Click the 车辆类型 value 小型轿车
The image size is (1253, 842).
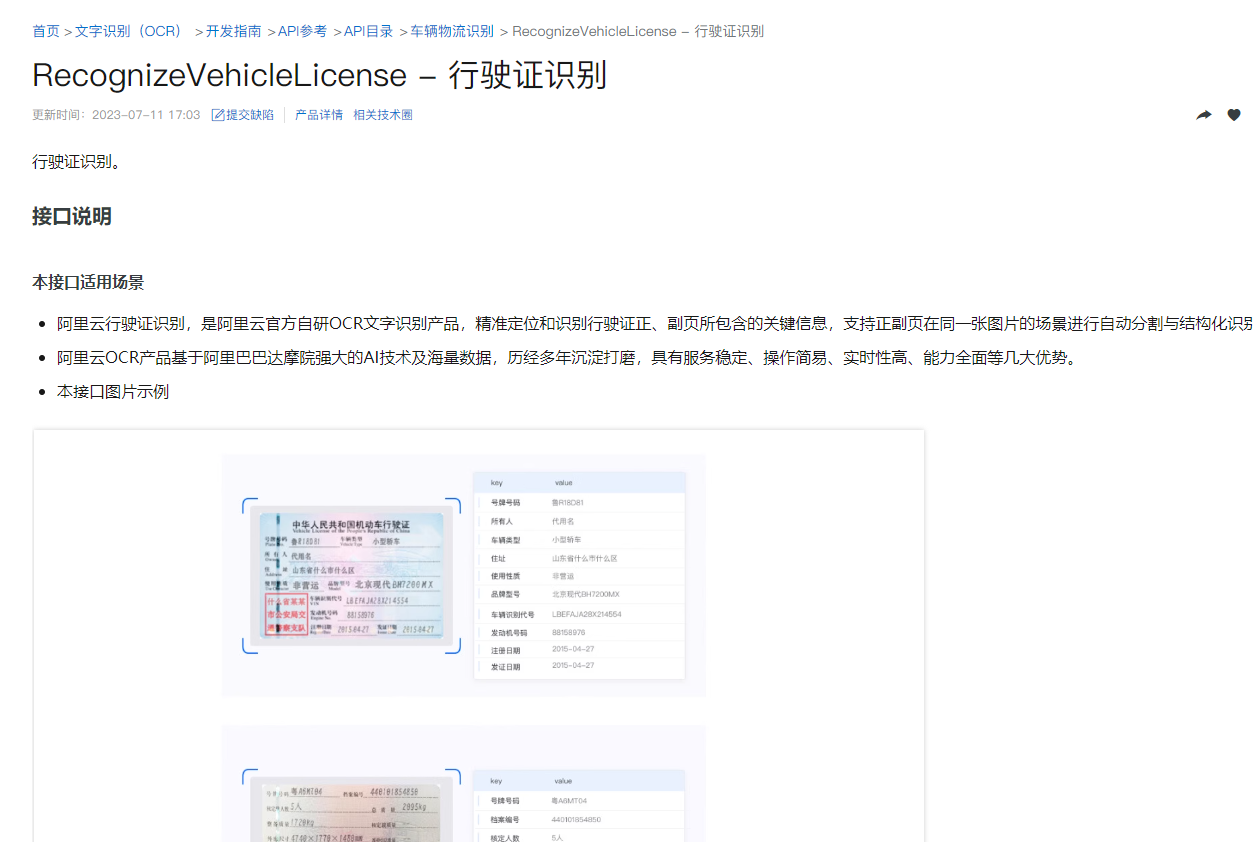pos(567,539)
